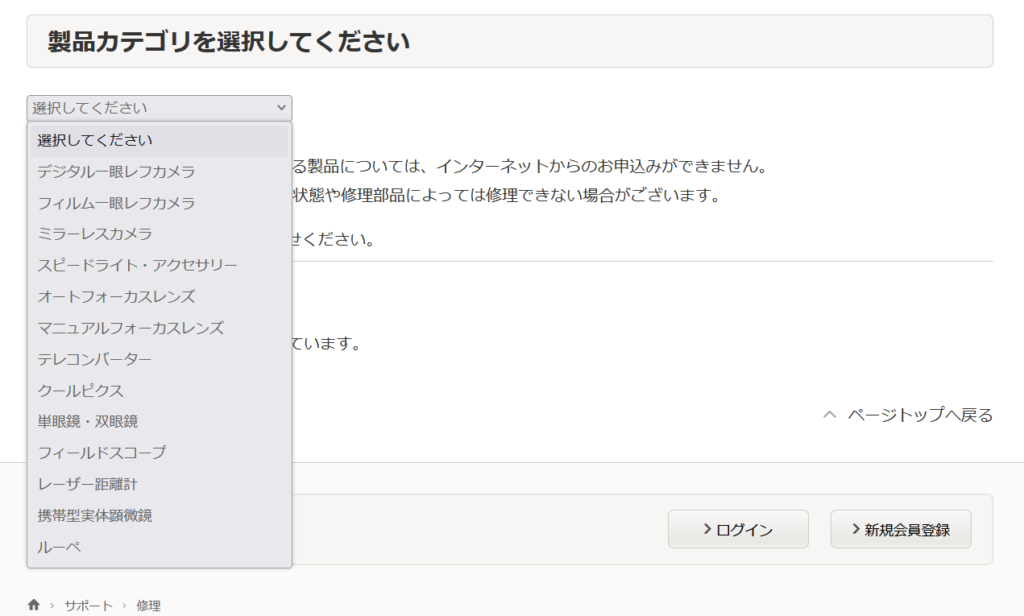Choose オートフォーカスレンズ category
Image resolution: width=1024 pixels, height=616 pixels.
116,297
